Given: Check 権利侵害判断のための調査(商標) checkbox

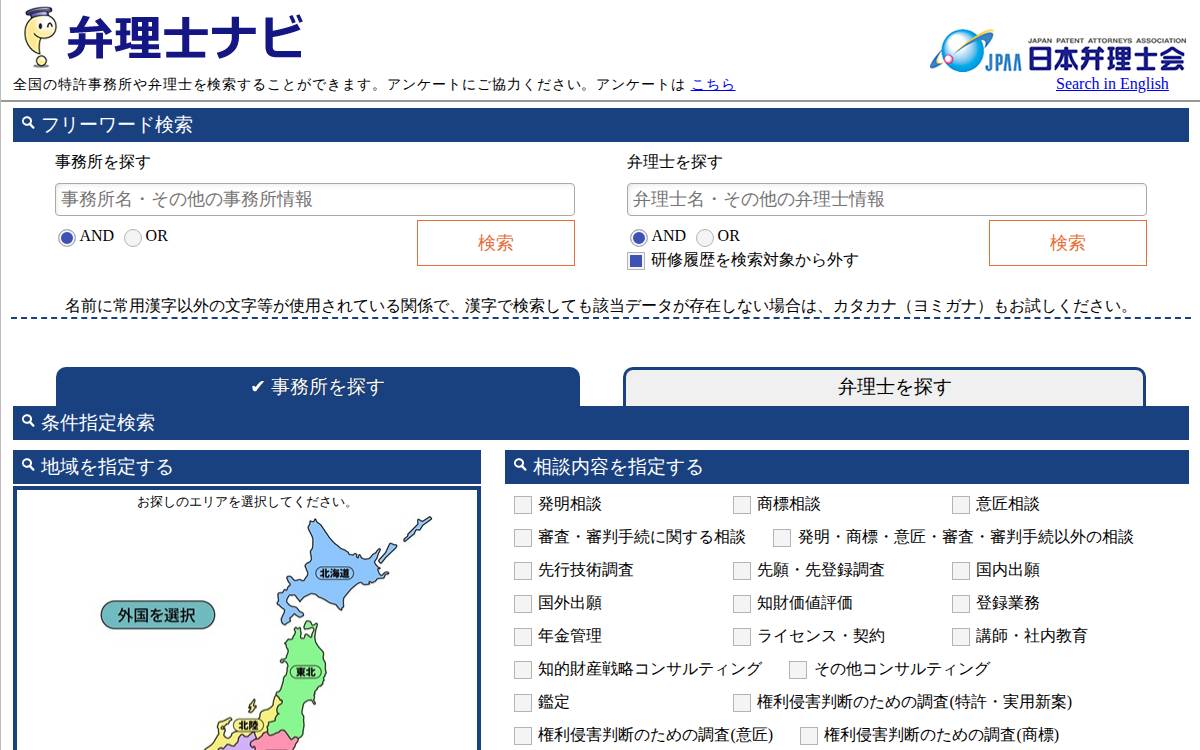Looking at the screenshot, I should coord(809,736).
